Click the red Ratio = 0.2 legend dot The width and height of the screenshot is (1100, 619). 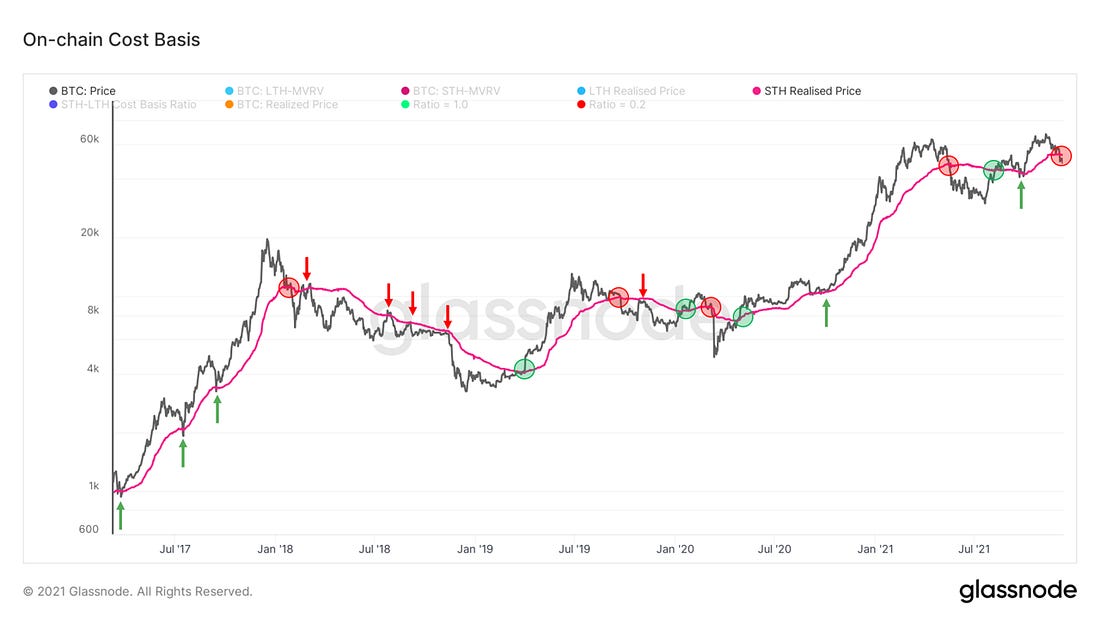pos(581,104)
